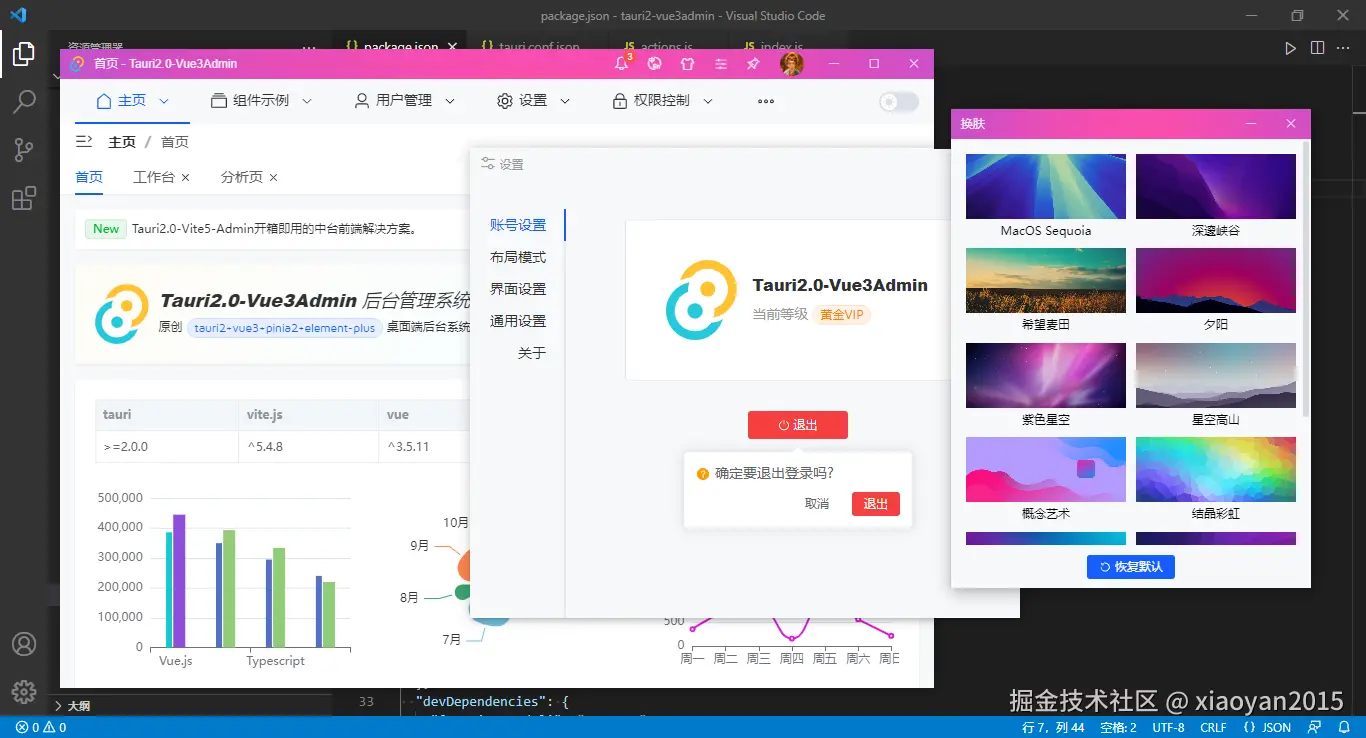The height and width of the screenshot is (738, 1366).
Task: Choose the 紫色星空 wallpaper
Action: point(1046,375)
